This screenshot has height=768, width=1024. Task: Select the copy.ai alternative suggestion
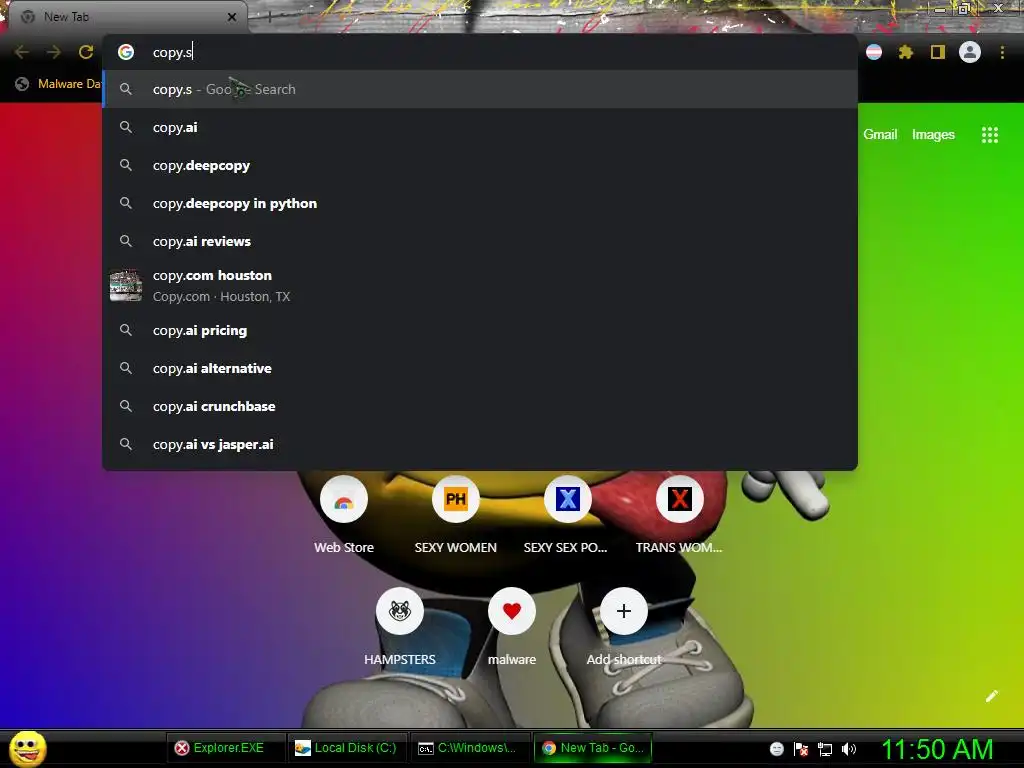[x=480, y=368]
